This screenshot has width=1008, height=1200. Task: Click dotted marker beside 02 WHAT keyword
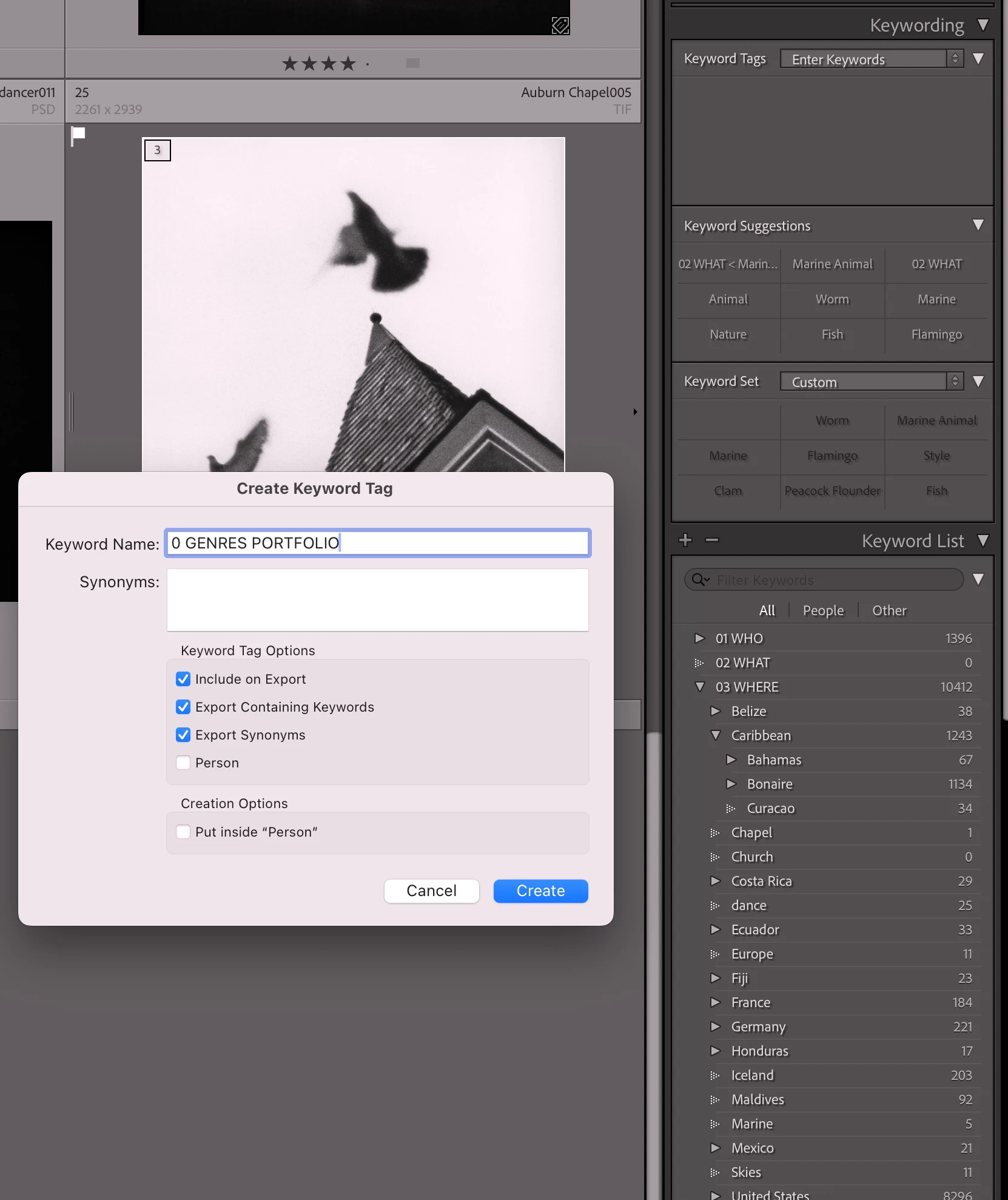[x=699, y=663]
